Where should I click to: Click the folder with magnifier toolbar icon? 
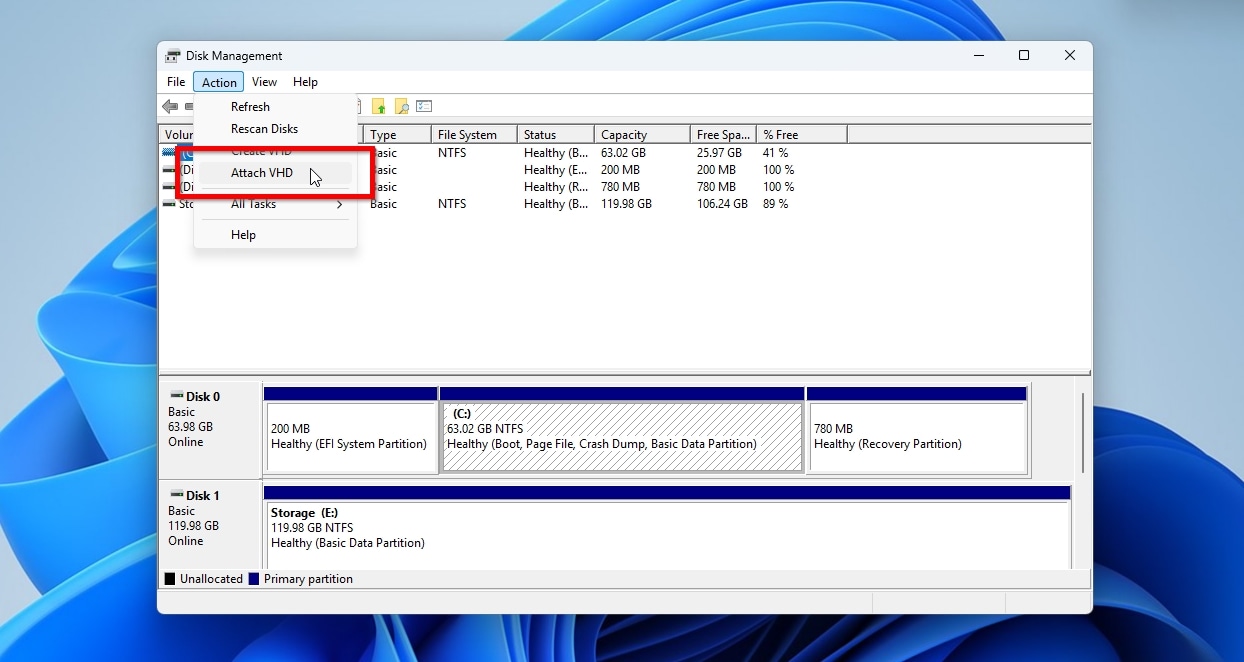[x=402, y=107]
